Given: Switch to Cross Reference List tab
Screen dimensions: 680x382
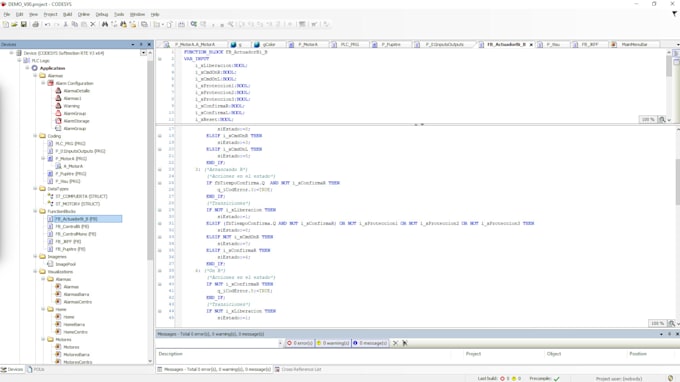Looking at the screenshot, I should pos(298,369).
